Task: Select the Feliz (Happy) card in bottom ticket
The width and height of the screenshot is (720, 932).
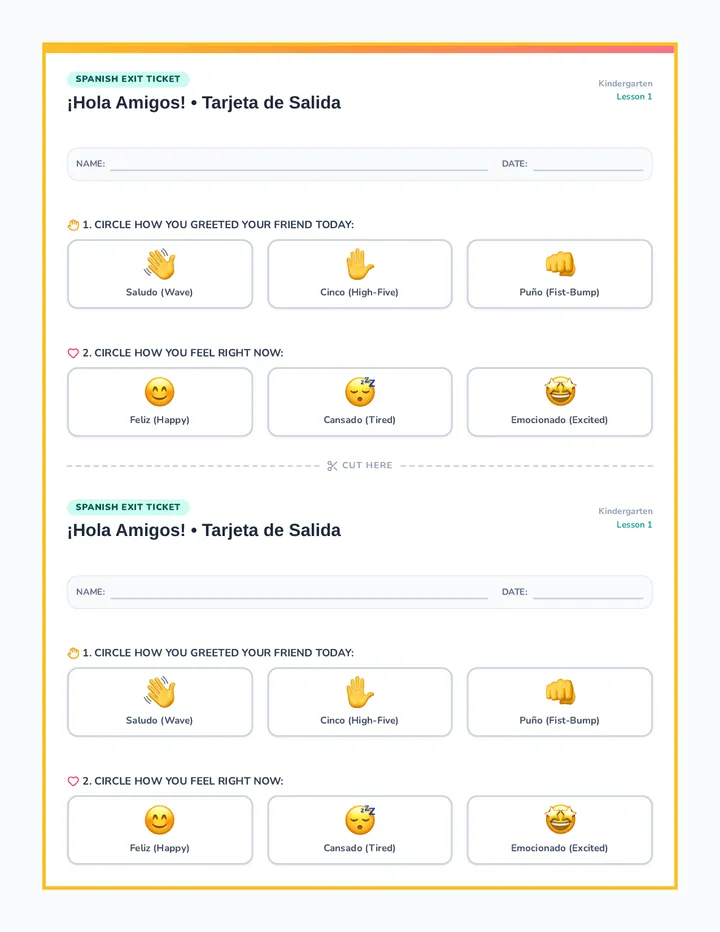Action: point(160,830)
